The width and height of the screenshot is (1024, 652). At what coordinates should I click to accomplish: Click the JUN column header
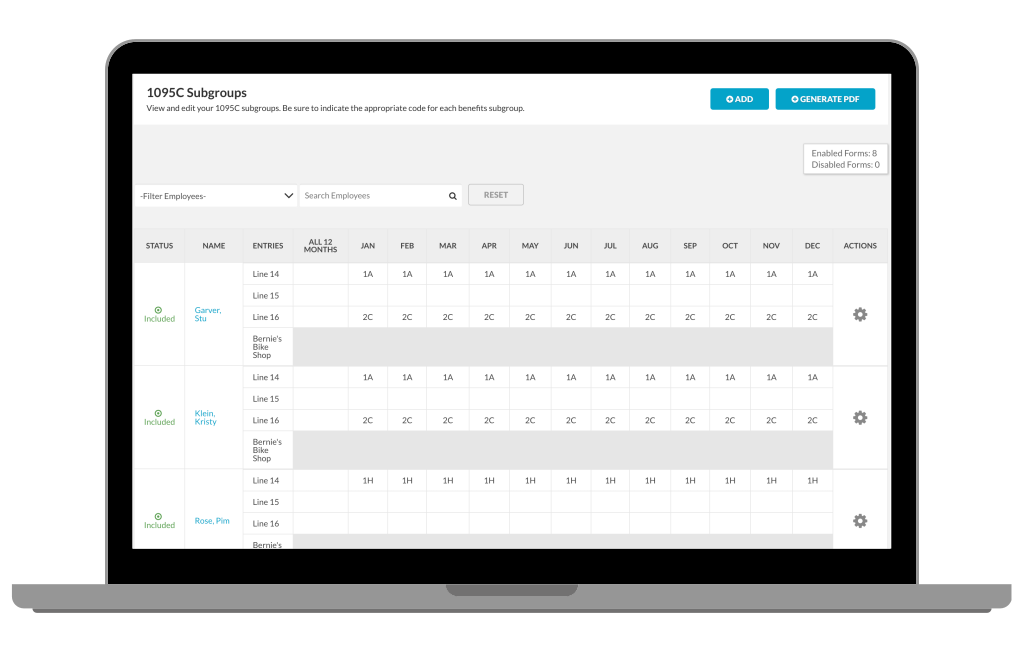click(x=571, y=246)
